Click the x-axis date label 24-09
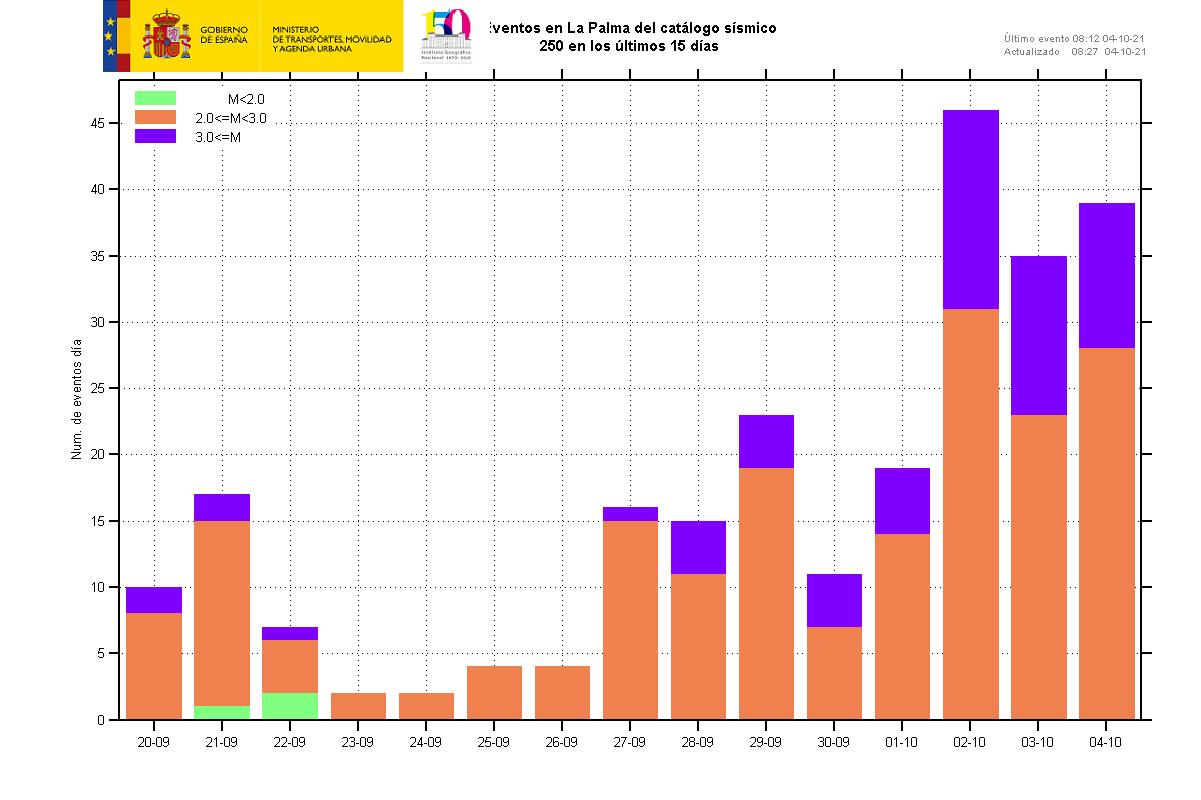Viewport: 1201px width, 800px height. coord(425,743)
